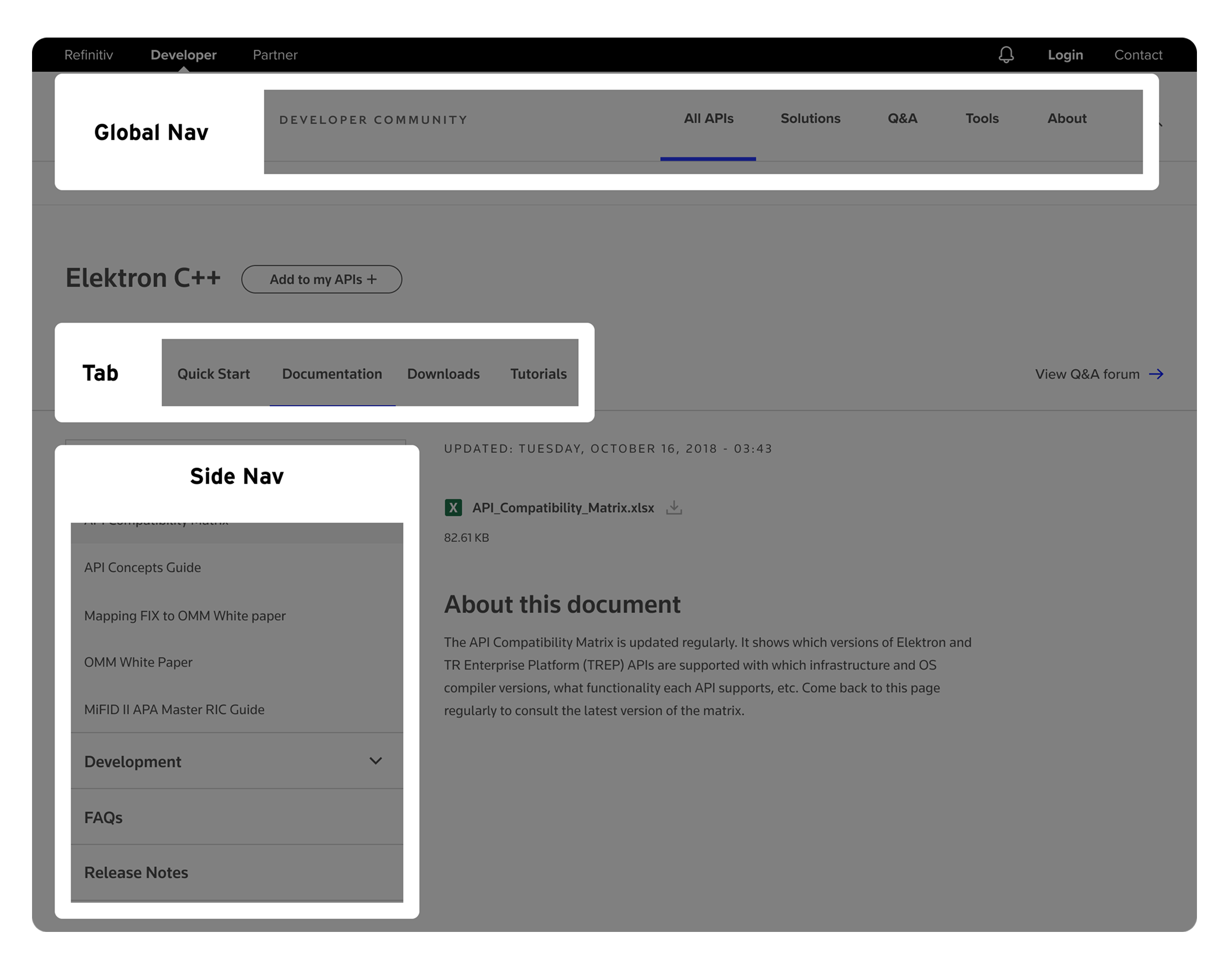1232x972 pixels.
Task: Open the About nav item
Action: pyautogui.click(x=1067, y=118)
